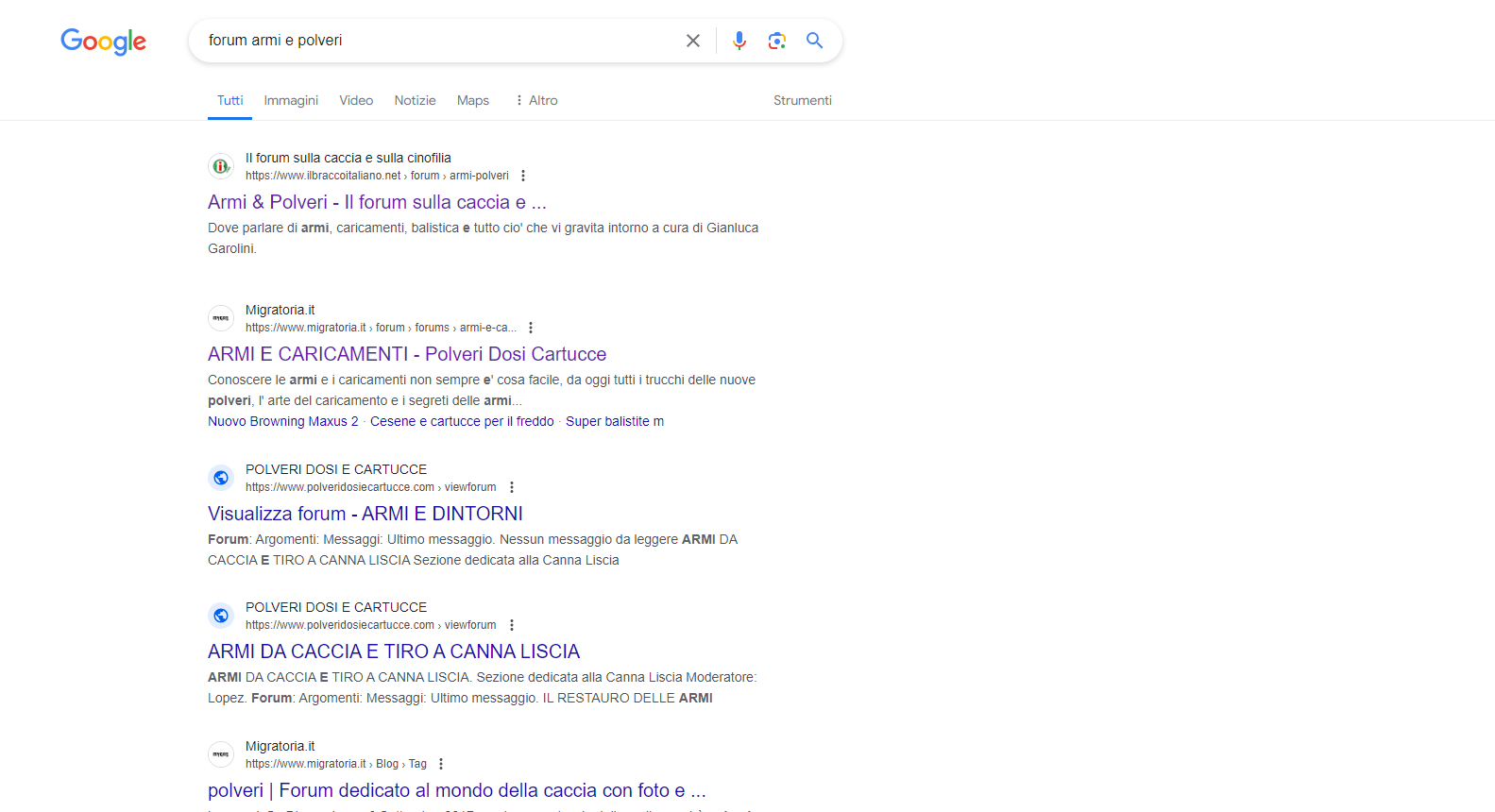Open options menu for ilbraccoitaliano.net result
1495x812 pixels.
[523, 176]
